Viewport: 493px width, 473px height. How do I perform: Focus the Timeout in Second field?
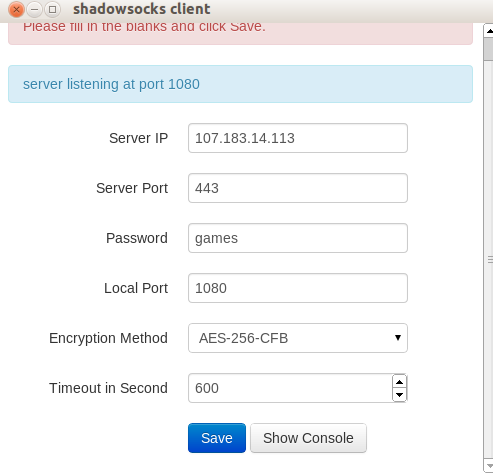290,388
